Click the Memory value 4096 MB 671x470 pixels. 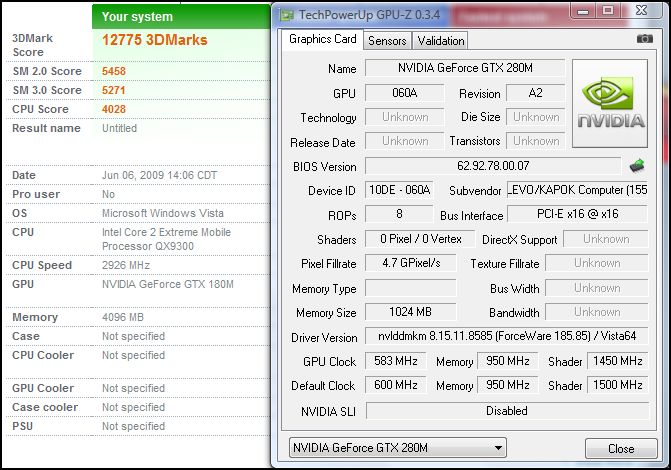coord(123,317)
